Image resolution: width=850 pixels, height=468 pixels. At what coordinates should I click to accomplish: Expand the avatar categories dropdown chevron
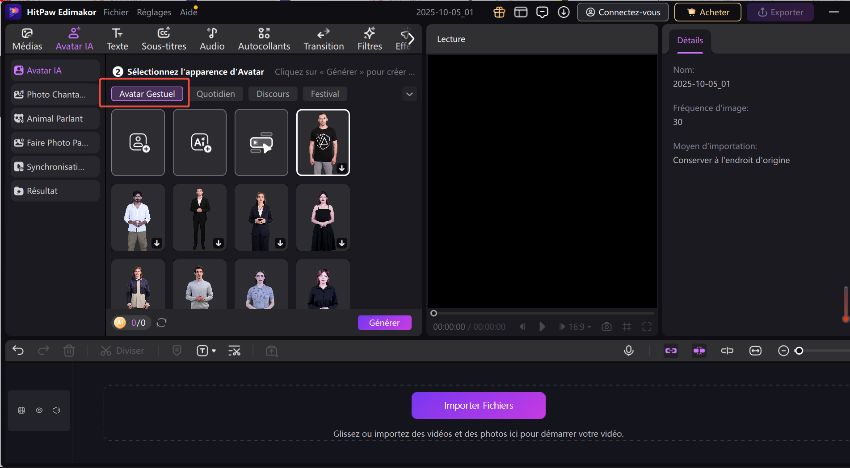point(409,94)
